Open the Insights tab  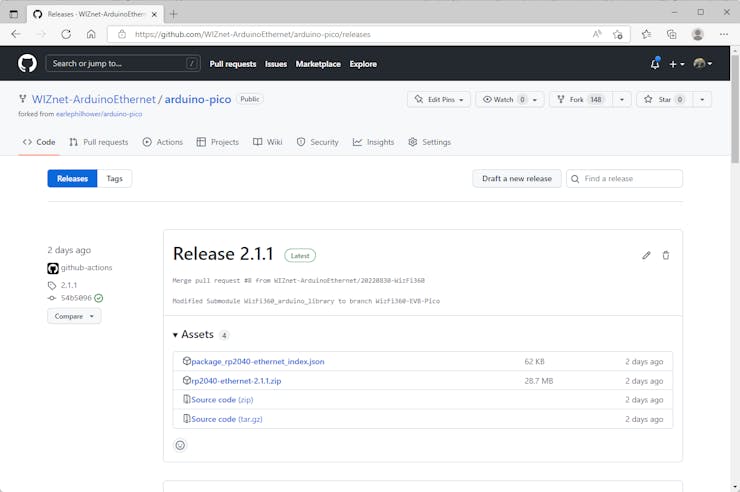(373, 142)
